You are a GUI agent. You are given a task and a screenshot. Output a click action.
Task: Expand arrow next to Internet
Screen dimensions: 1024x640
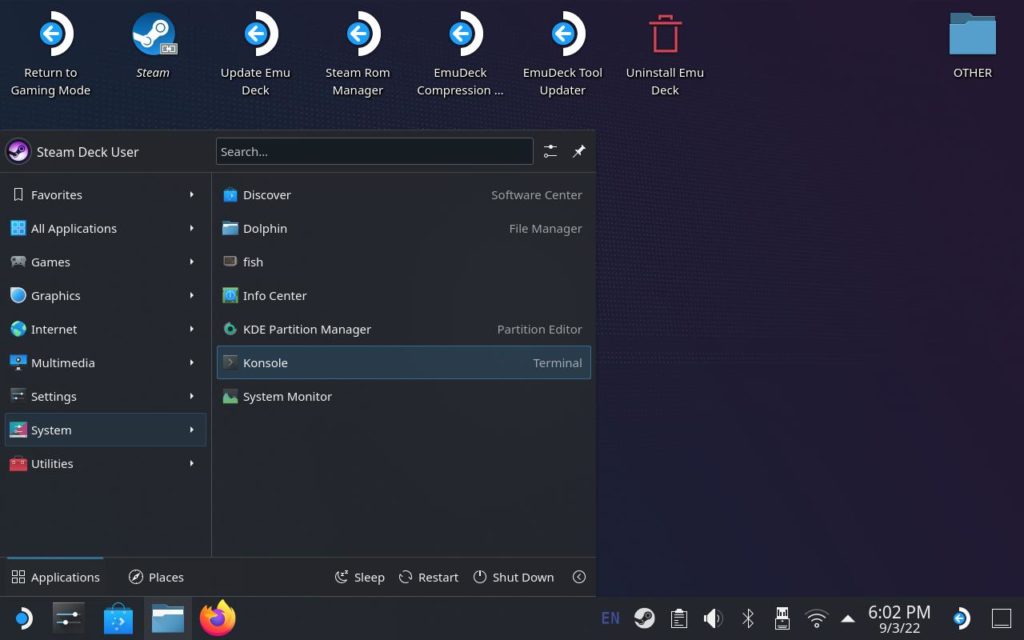coord(191,329)
